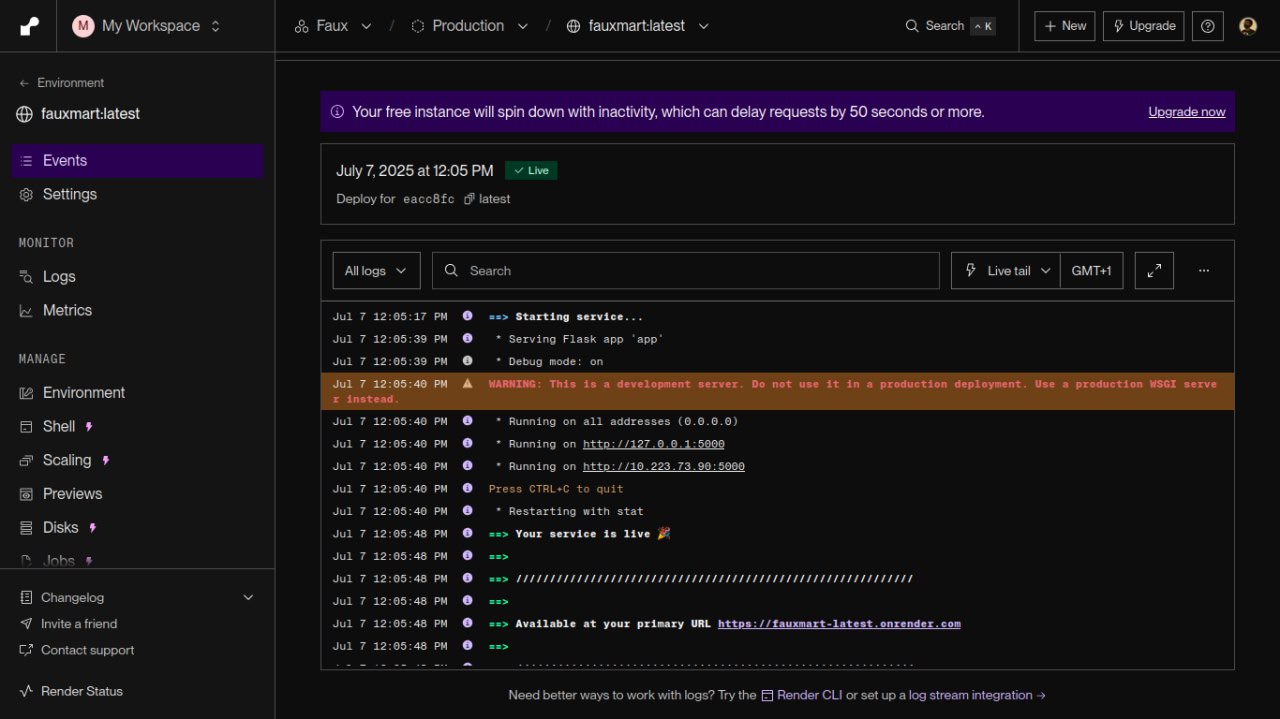This screenshot has width=1280, height=719.
Task: Open the http://10.223.73.90:5000 link in logs
Action: pos(664,467)
